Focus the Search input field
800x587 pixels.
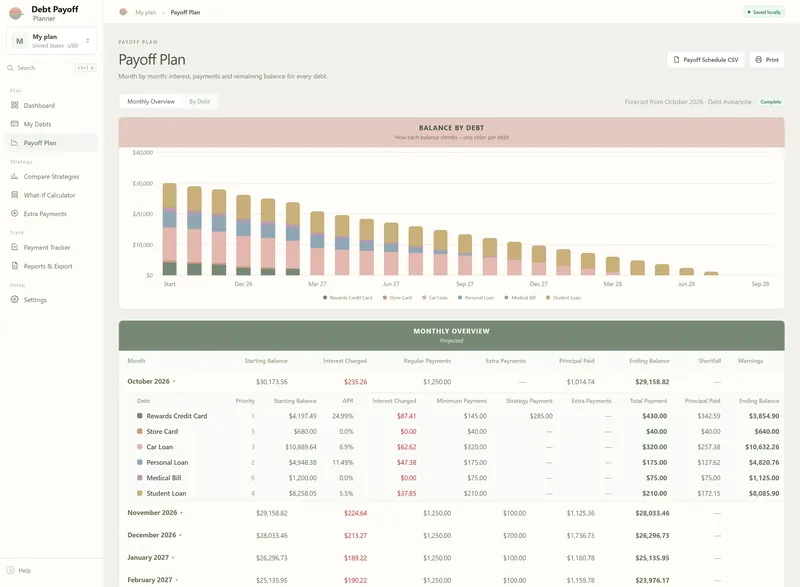52,67
